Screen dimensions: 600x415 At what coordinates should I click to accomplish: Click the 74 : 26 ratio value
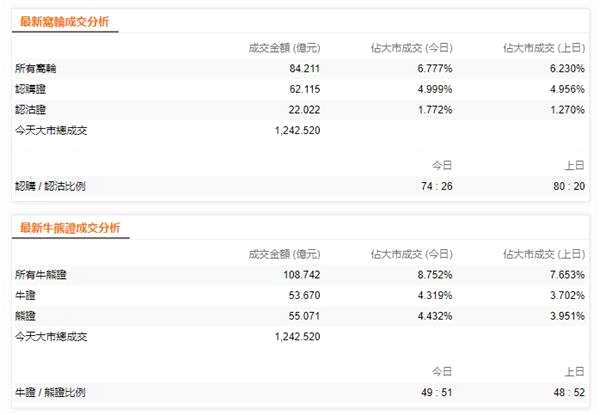coord(433,186)
